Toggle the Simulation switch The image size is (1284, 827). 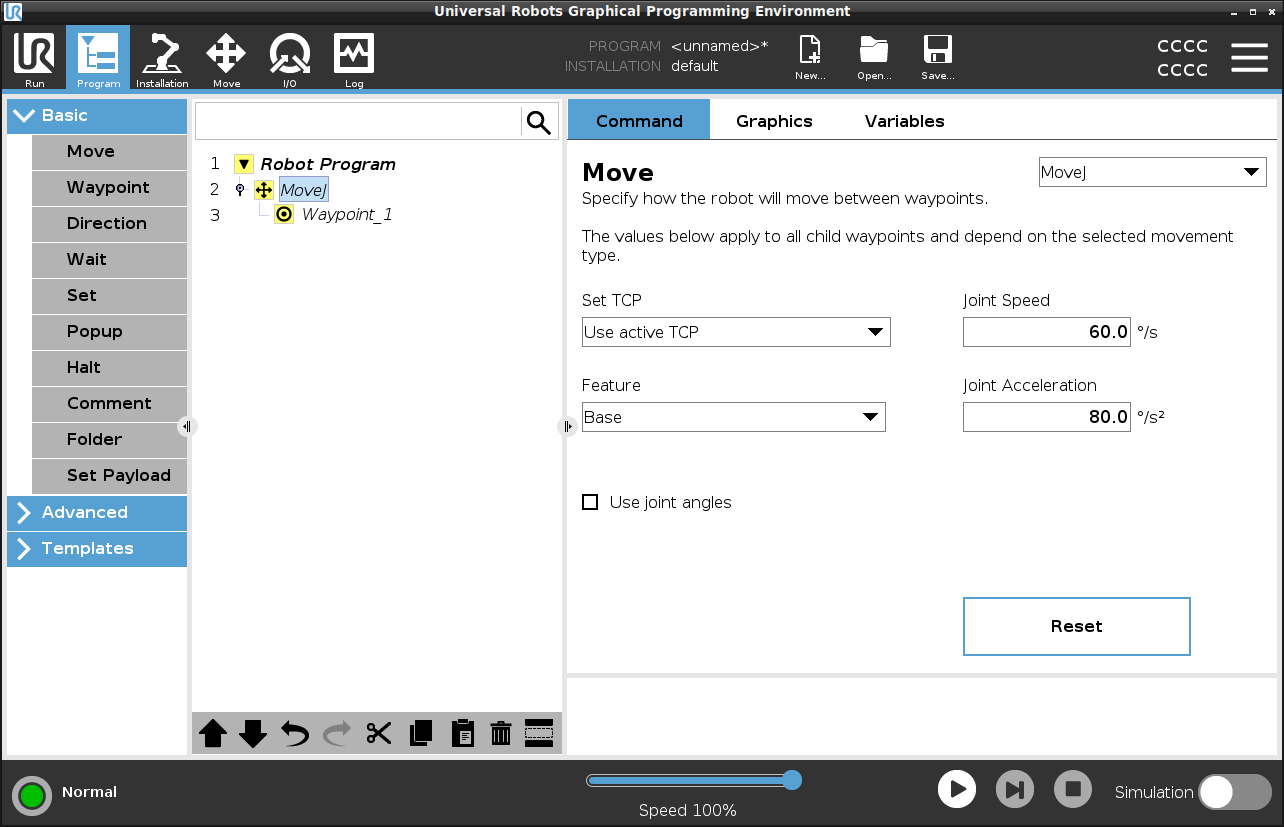[1234, 792]
